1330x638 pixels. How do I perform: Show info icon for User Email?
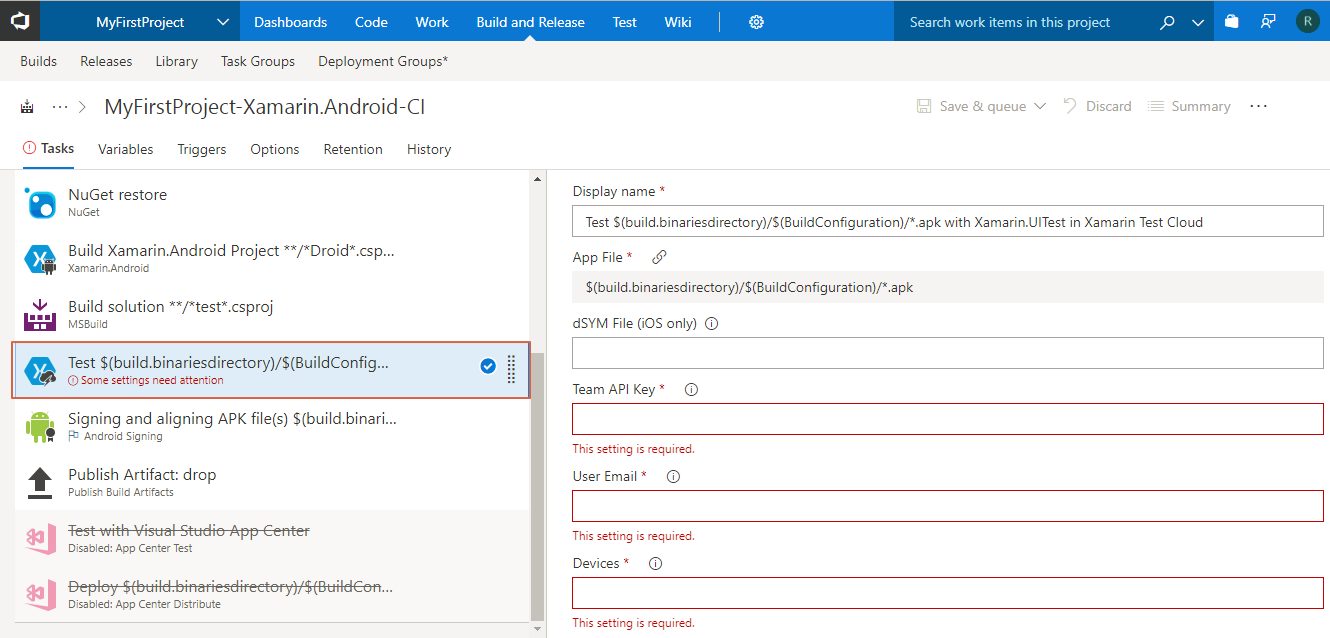[x=673, y=477]
